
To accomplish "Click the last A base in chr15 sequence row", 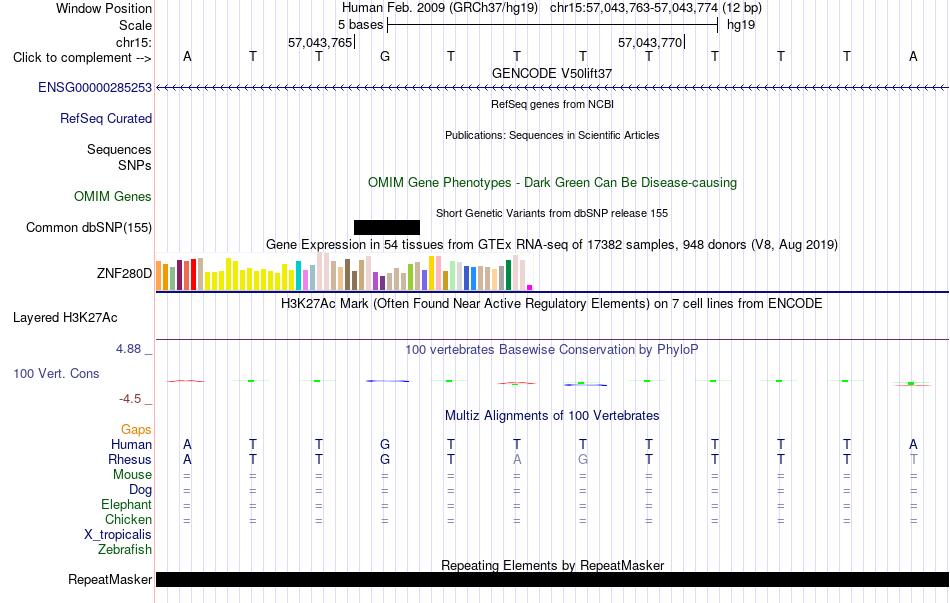I will point(913,56).
